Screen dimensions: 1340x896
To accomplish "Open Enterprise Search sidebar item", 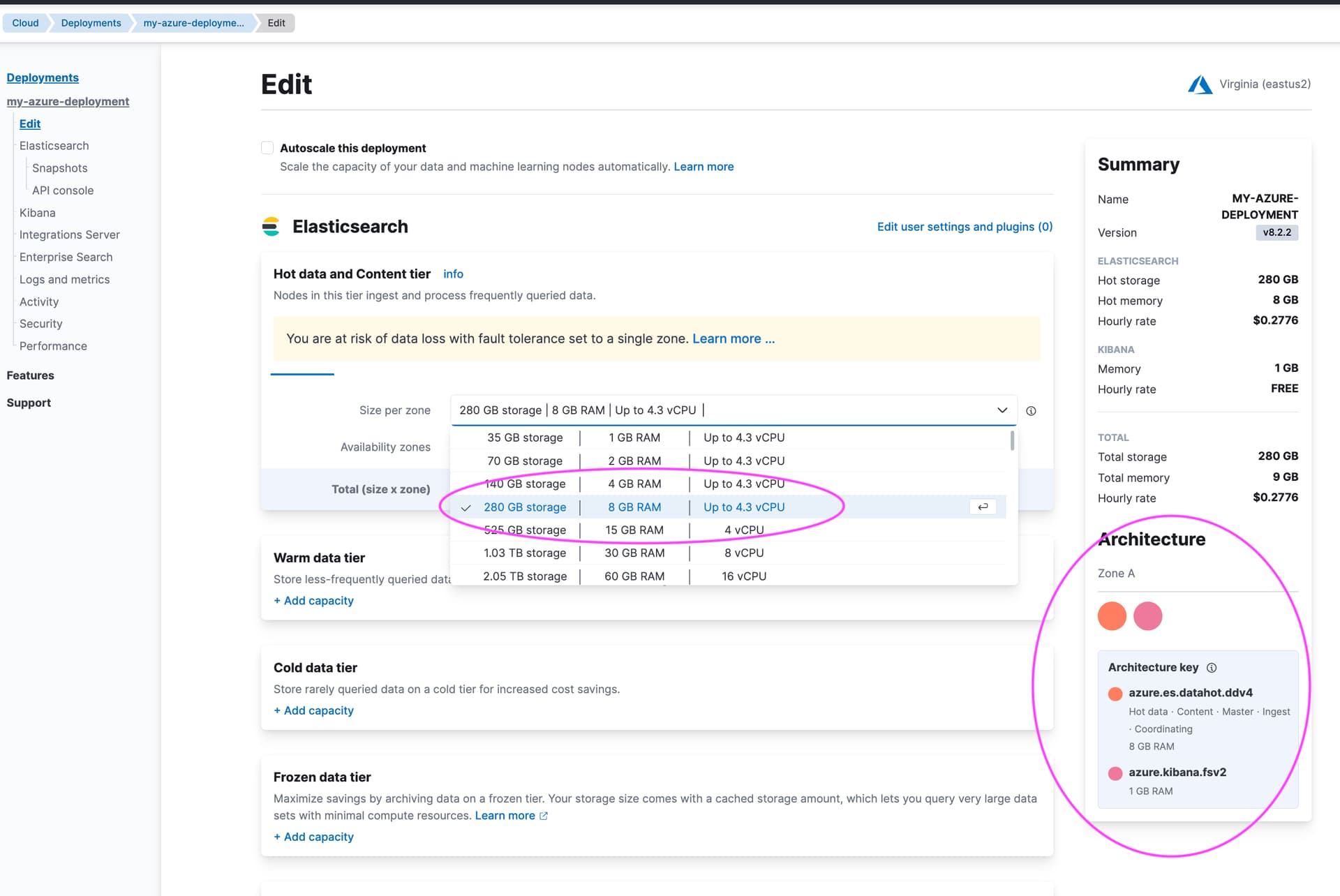I will tap(66, 257).
